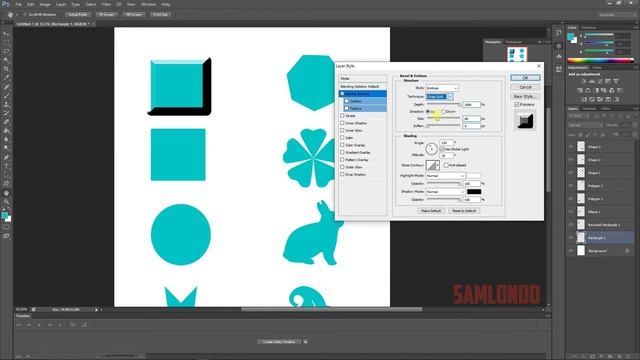Open the Highlight Mode dropdown
Image resolution: width=640 pixels, height=360 pixels.
click(x=445, y=176)
